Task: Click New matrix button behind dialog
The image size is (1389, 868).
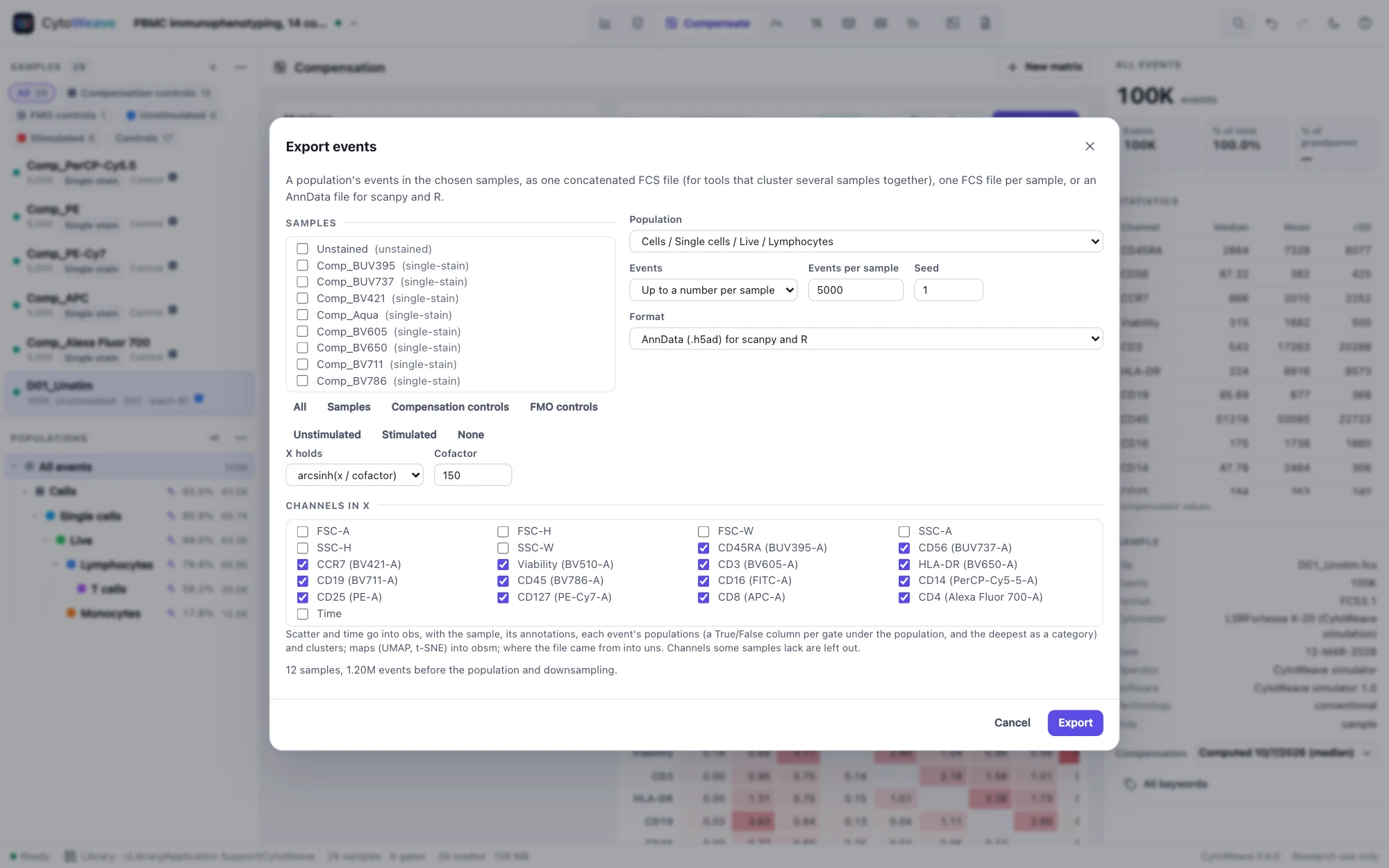Action: tap(1045, 67)
